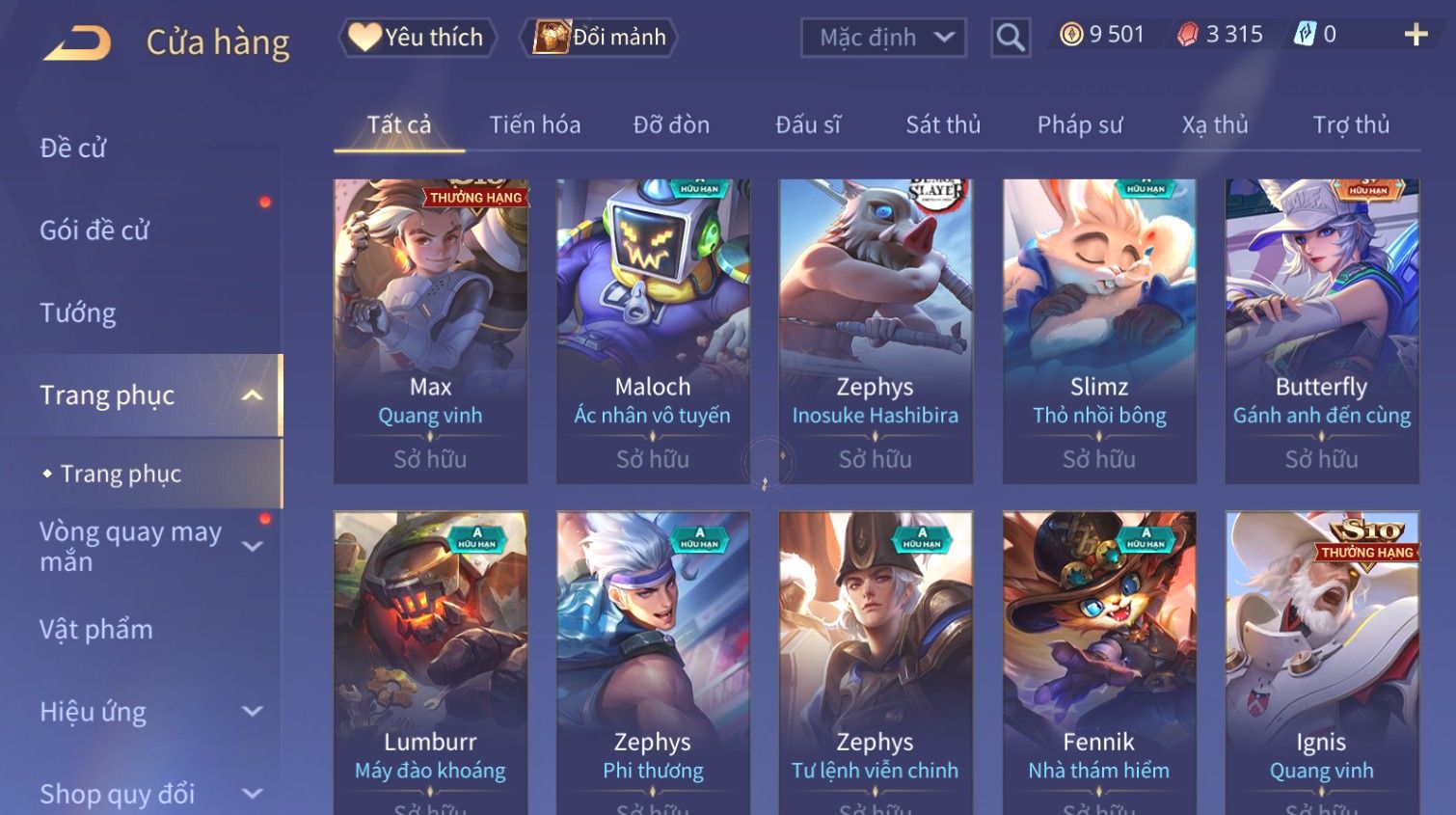The height and width of the screenshot is (815, 1456).
Task: Open the Mặc định sort dropdown
Action: (x=883, y=38)
